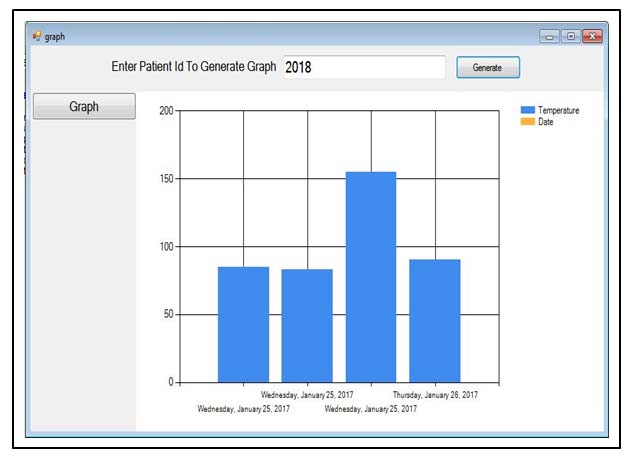Click the tallest bar in the chart
This screenshot has height=461, width=631.
click(x=371, y=276)
